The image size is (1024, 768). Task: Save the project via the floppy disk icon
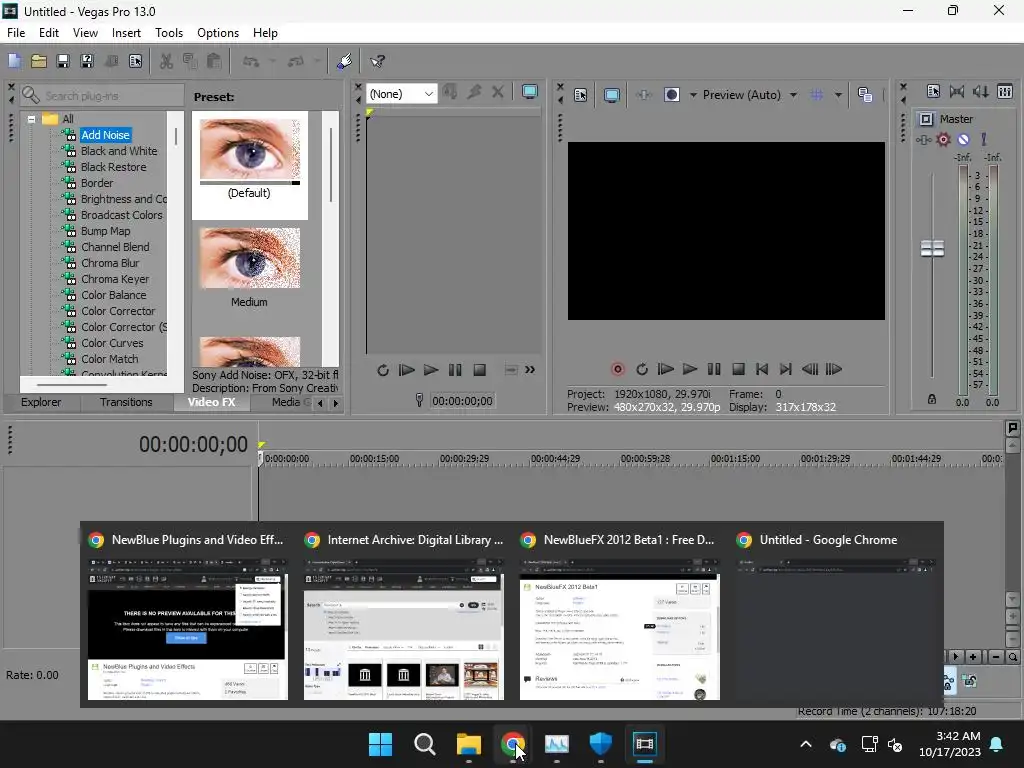click(x=63, y=61)
